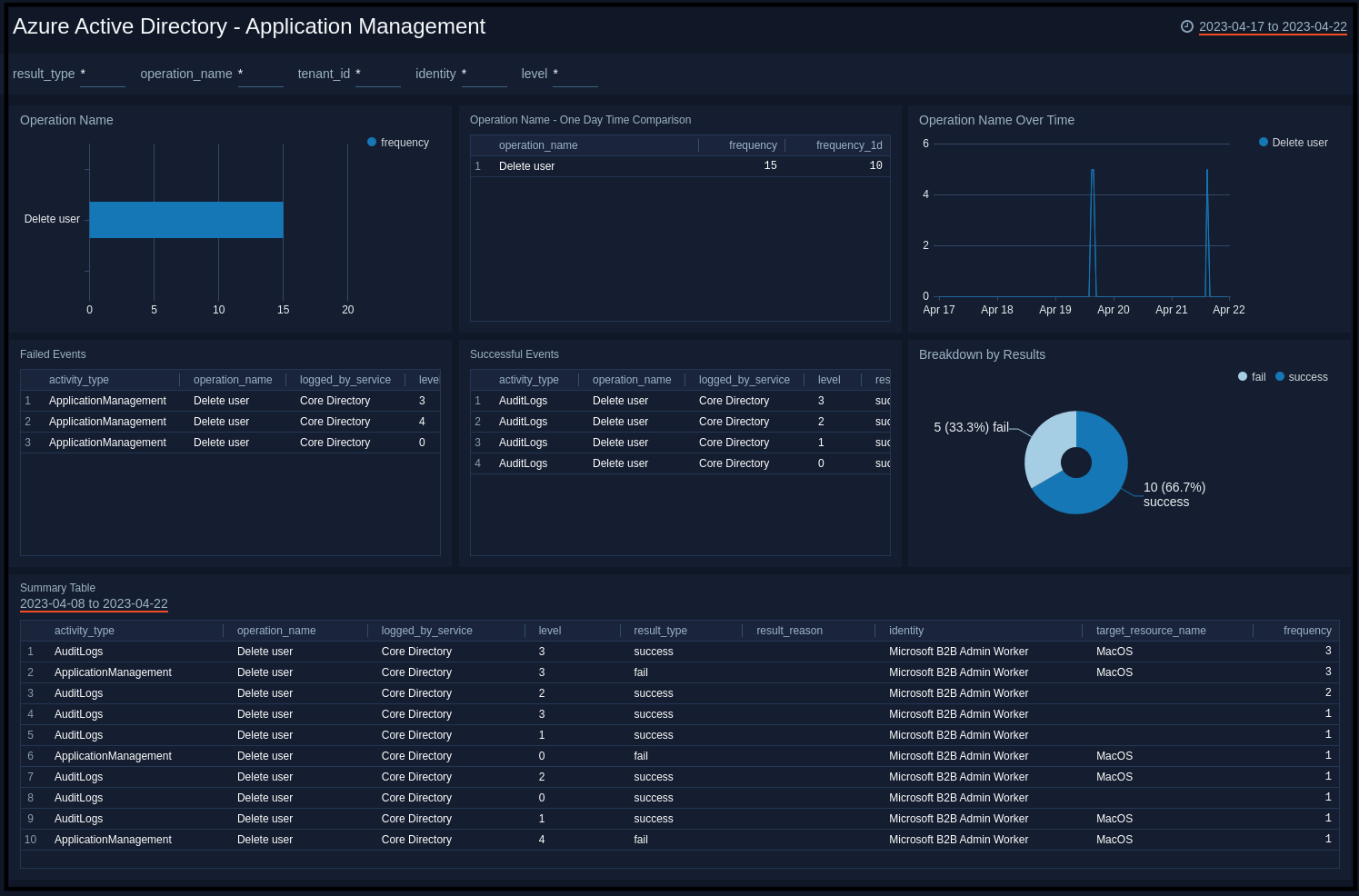Sort Failed Events by logged_by_service header

(x=345, y=380)
